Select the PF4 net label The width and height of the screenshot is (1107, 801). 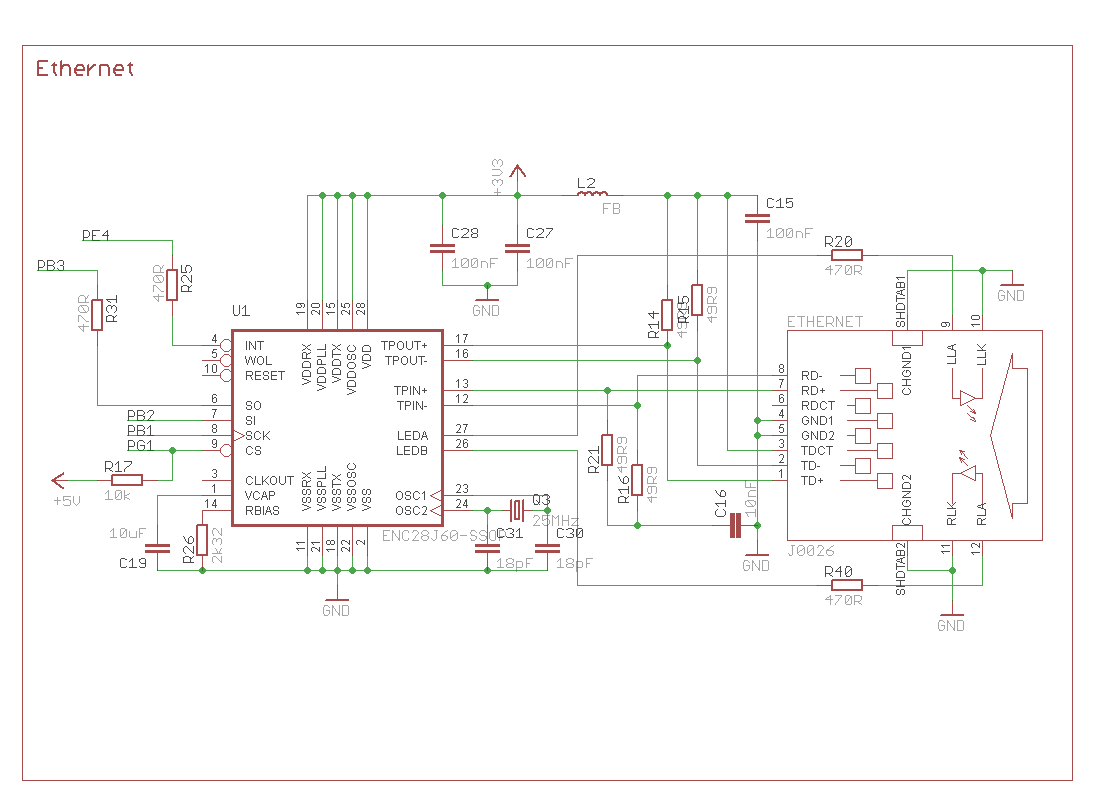tap(95, 235)
